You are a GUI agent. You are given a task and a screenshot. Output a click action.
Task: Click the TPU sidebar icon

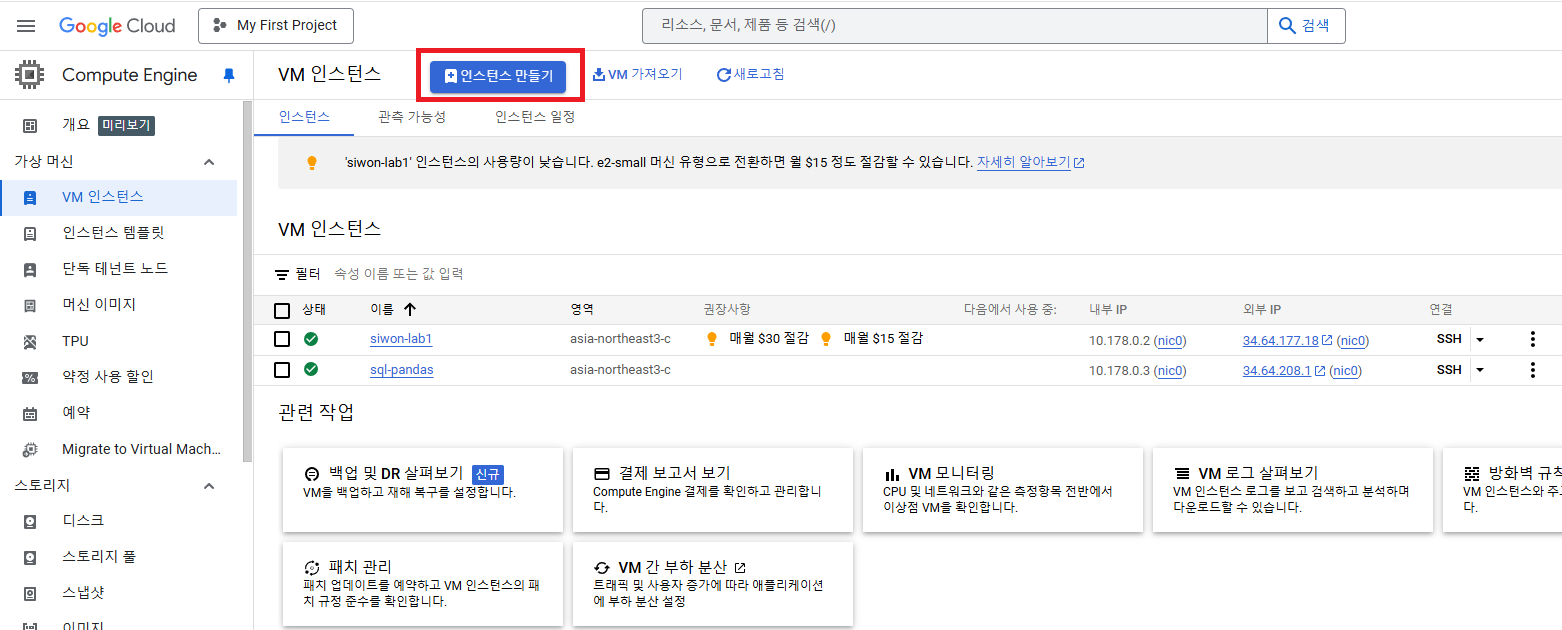(30, 341)
